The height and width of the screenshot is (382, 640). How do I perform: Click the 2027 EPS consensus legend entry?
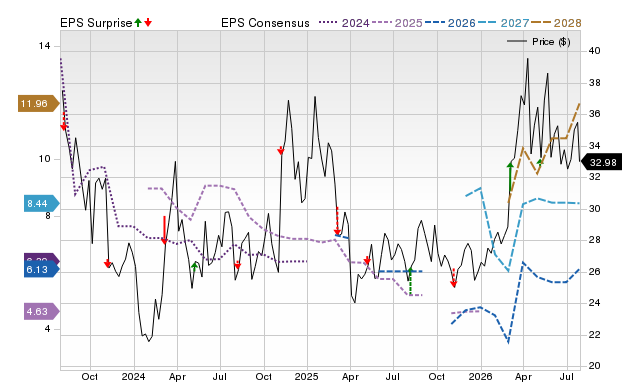point(503,23)
